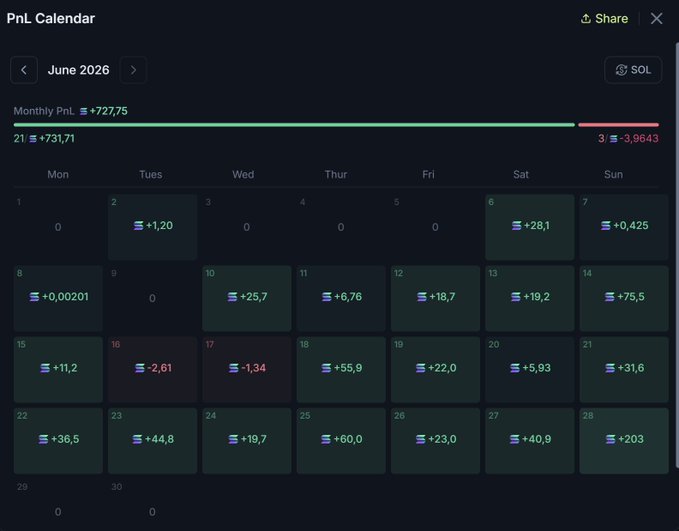Click the June 2026 month label
The width and height of the screenshot is (679, 531).
(x=78, y=70)
